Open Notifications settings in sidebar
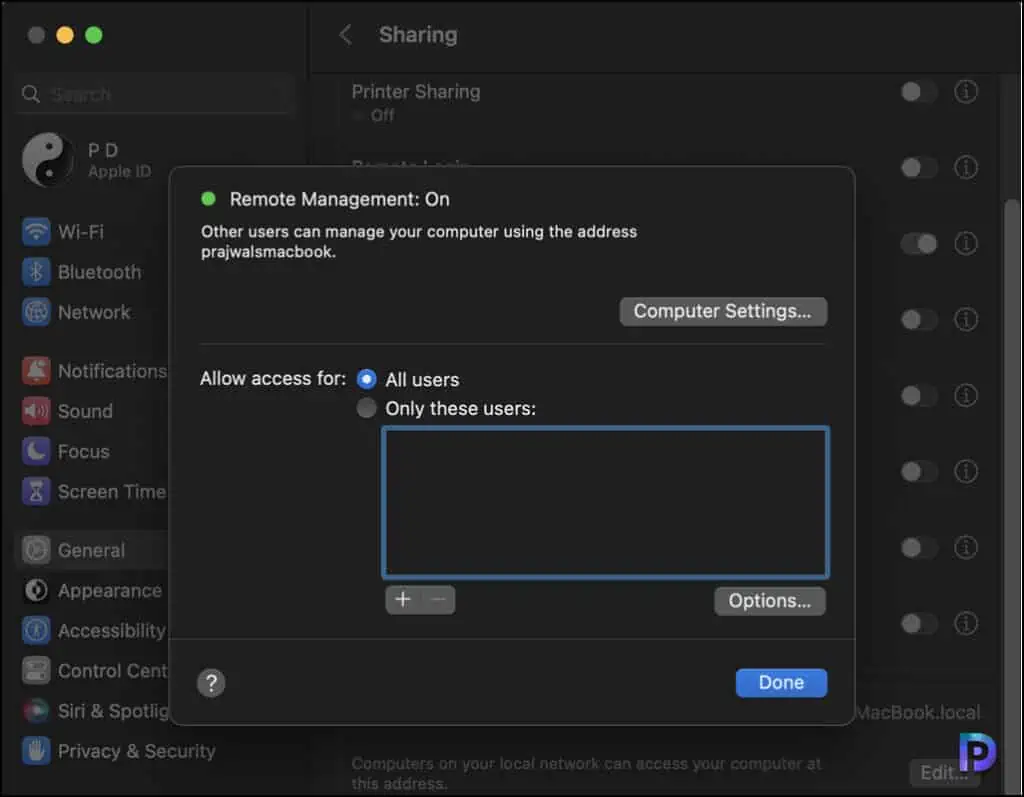 94,371
